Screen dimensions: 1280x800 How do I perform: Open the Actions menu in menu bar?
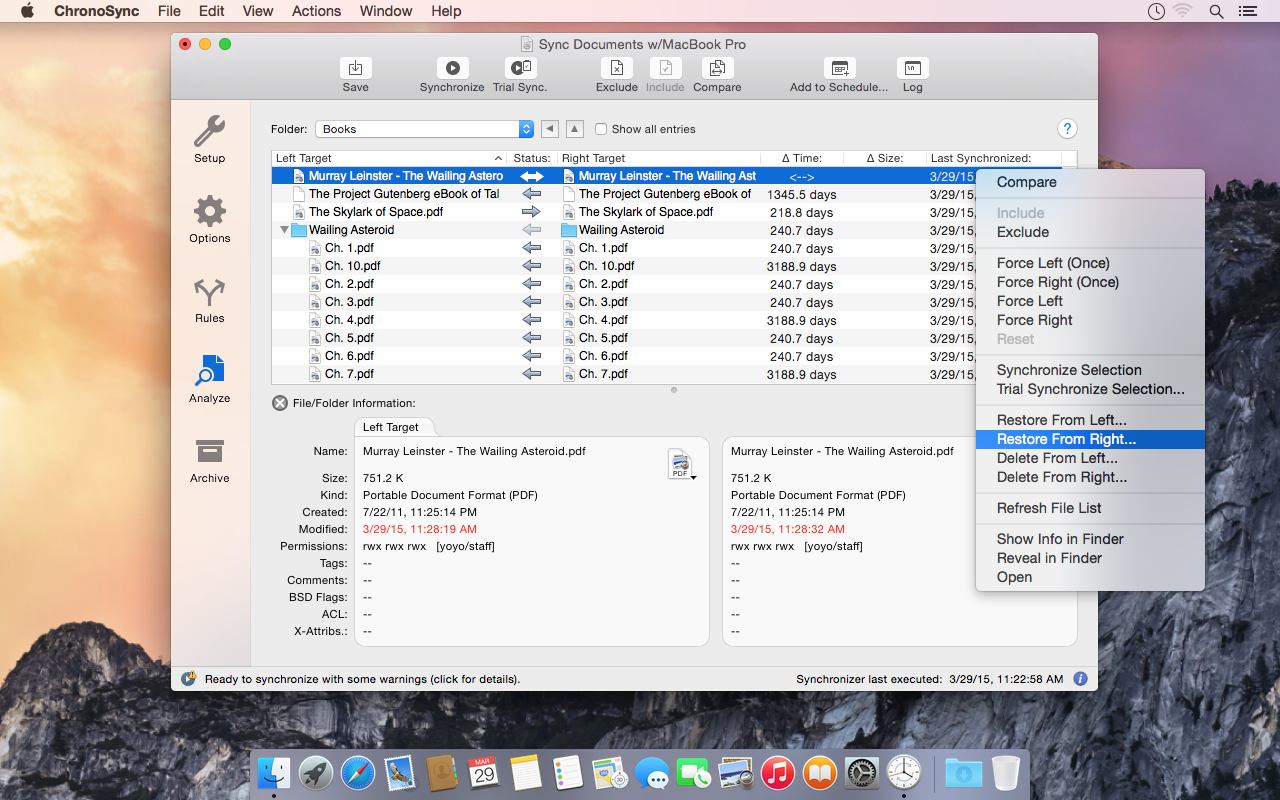click(x=316, y=11)
